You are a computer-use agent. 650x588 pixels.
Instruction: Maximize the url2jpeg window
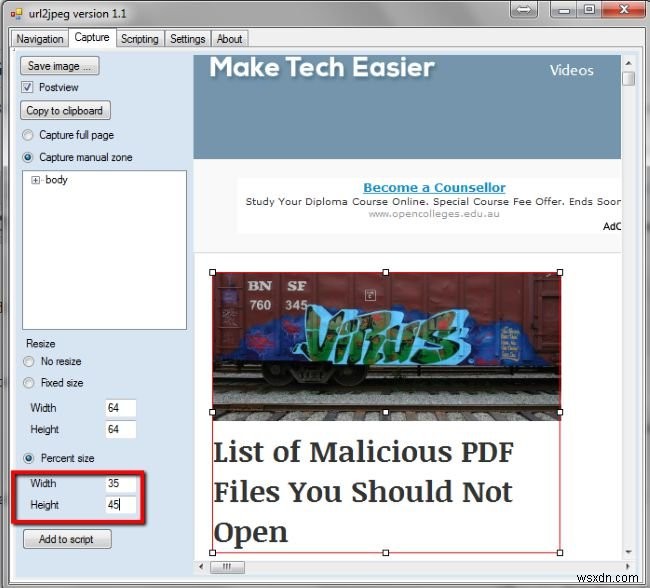tap(589, 10)
